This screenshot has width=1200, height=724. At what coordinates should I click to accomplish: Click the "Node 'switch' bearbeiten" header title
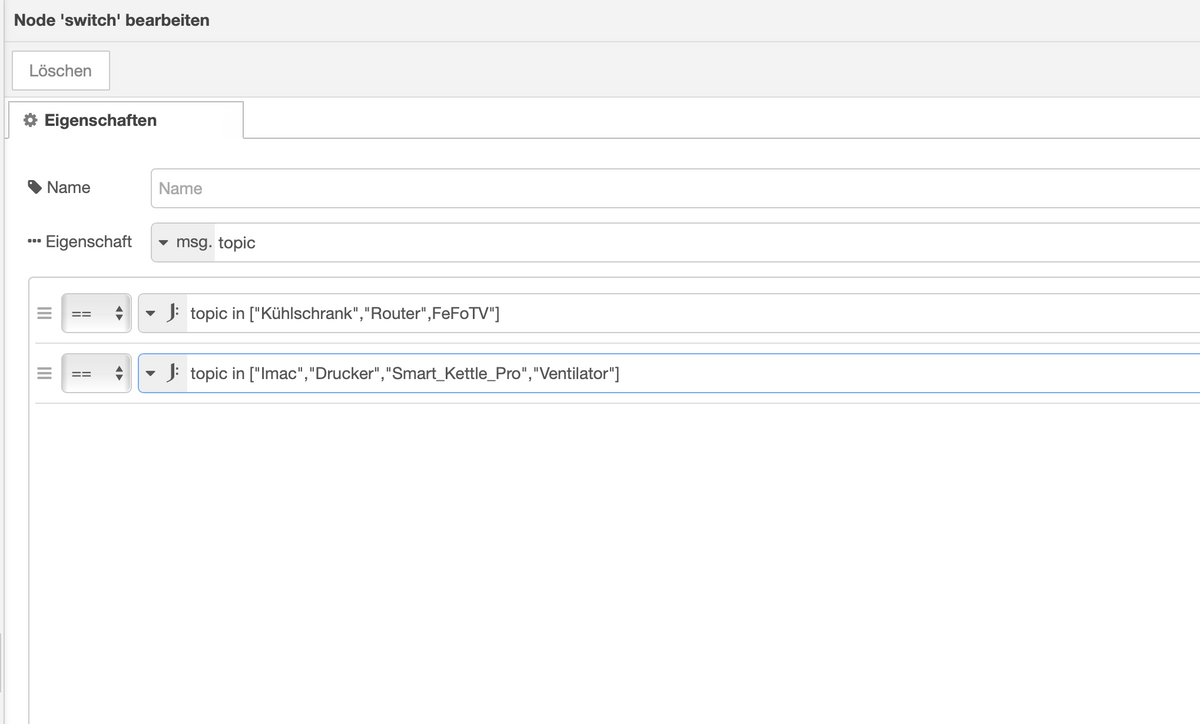[112, 20]
